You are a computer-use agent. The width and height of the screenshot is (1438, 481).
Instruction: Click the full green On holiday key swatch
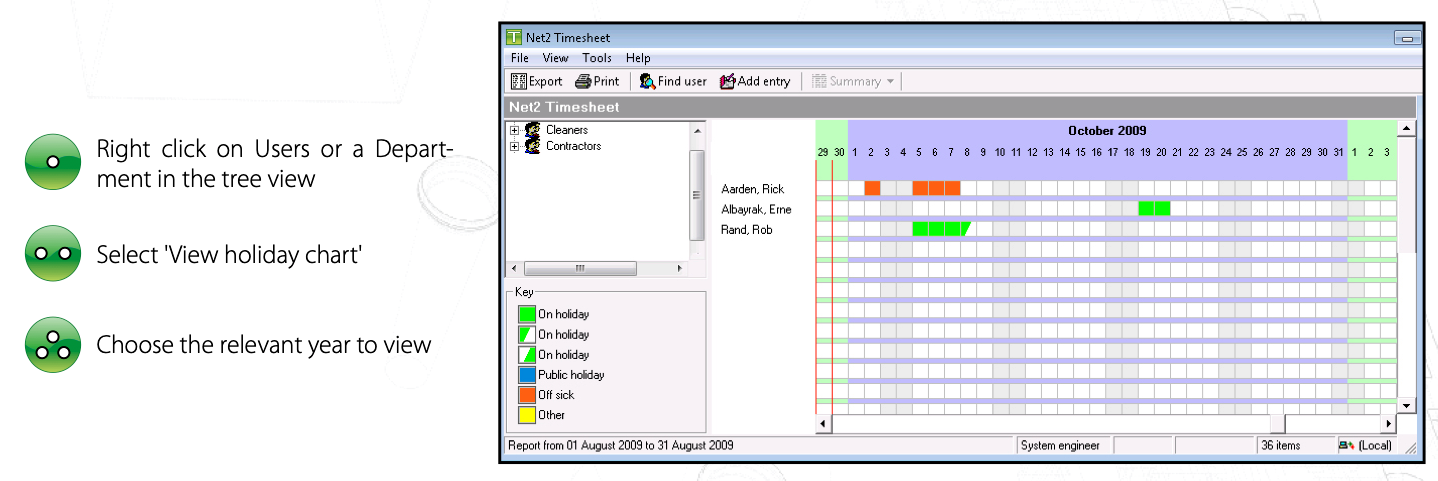pyautogui.click(x=527, y=314)
